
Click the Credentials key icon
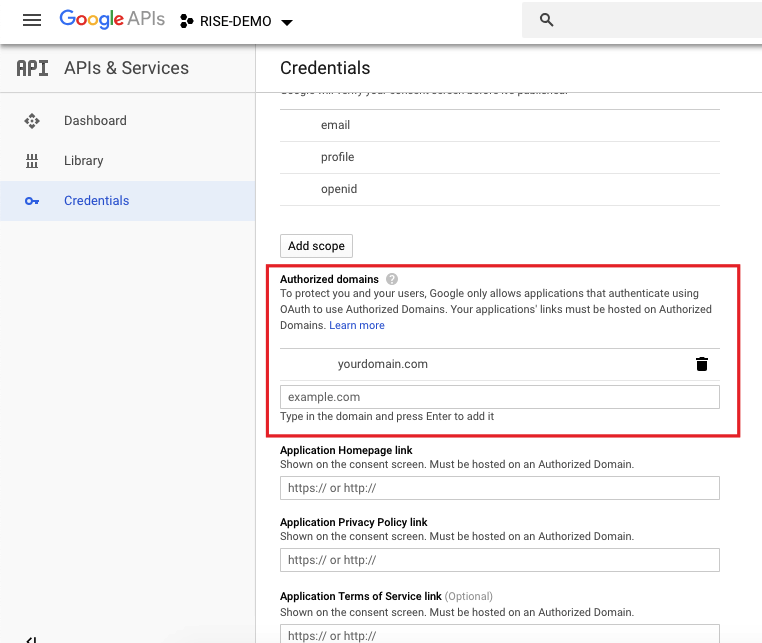pyautogui.click(x=32, y=201)
